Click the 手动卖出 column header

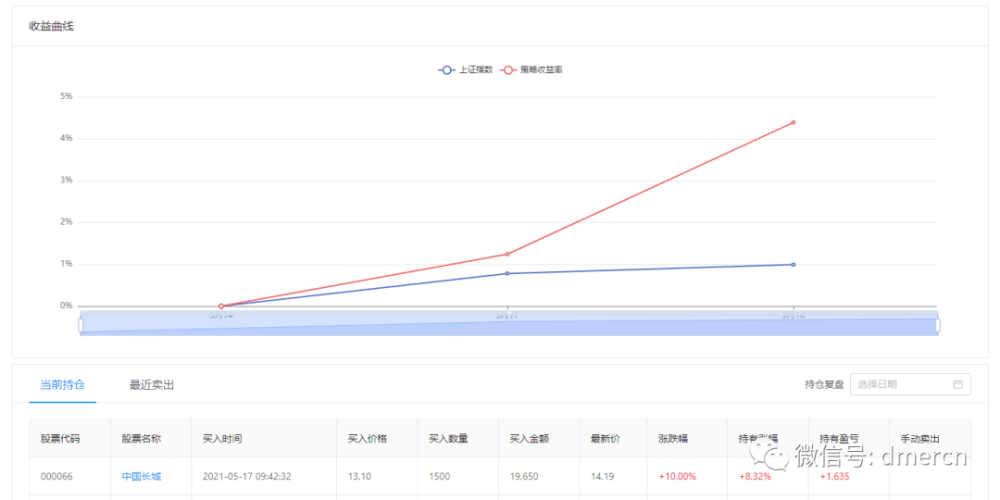(920, 439)
